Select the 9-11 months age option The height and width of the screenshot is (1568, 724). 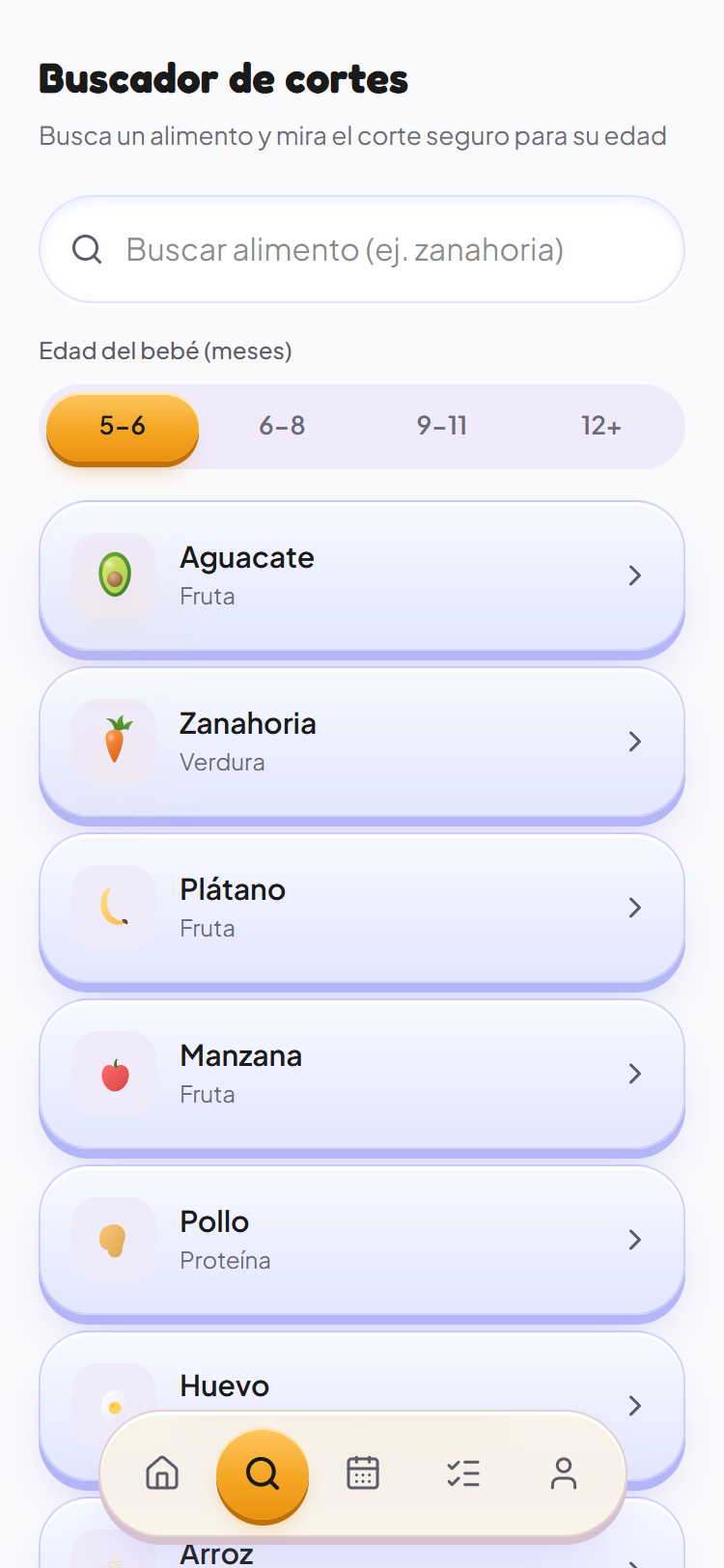pos(442,426)
